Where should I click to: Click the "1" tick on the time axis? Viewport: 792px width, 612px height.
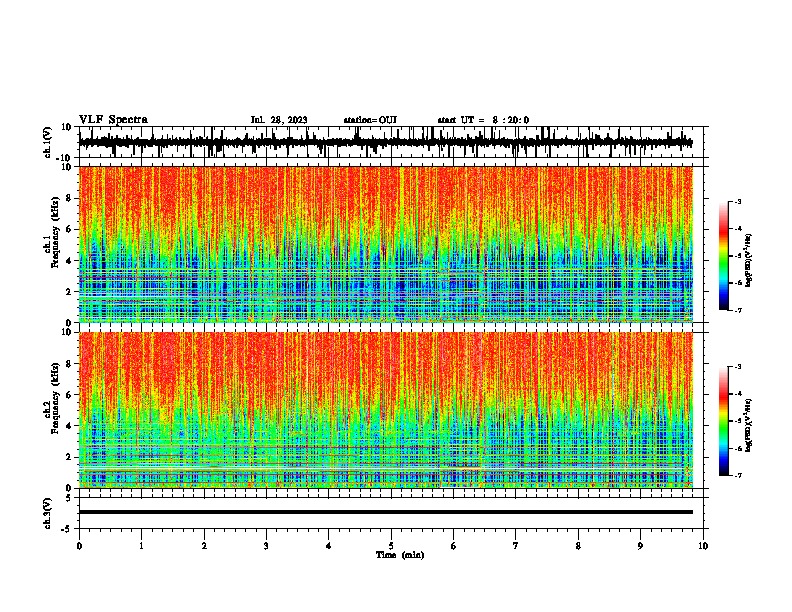click(141, 546)
